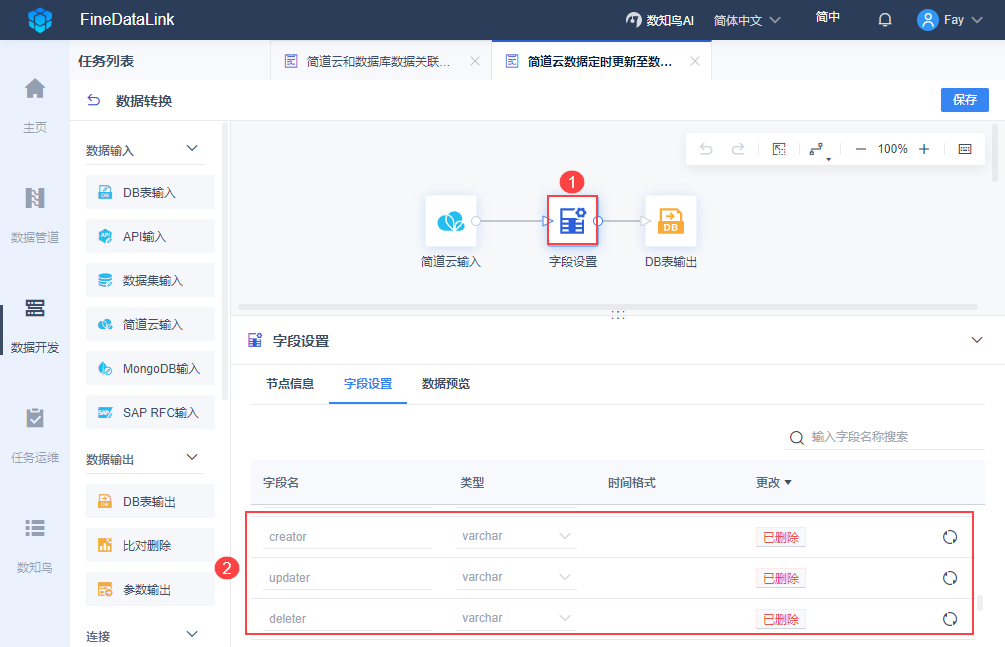Select the DB表输出 node on canvas
1005x647 pixels.
pos(670,221)
